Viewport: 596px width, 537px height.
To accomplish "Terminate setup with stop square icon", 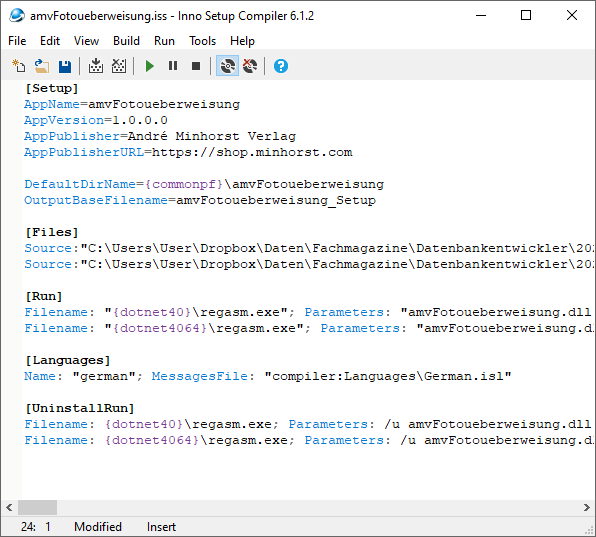I will click(196, 66).
